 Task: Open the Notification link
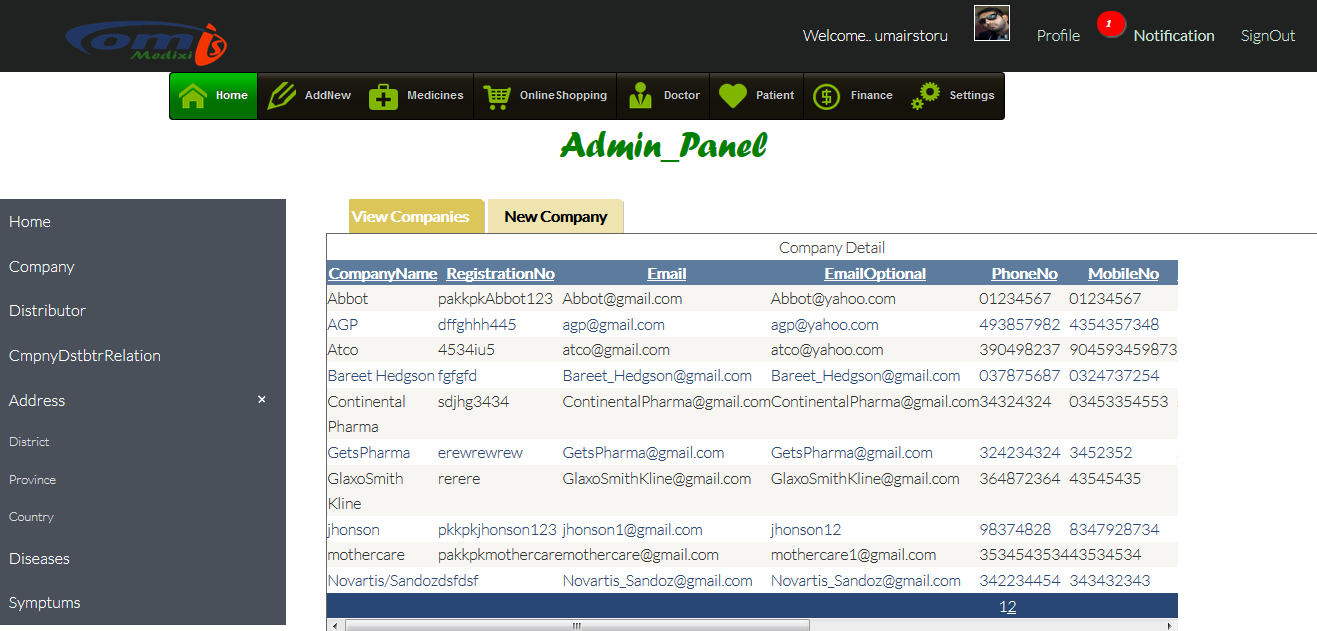[1174, 35]
